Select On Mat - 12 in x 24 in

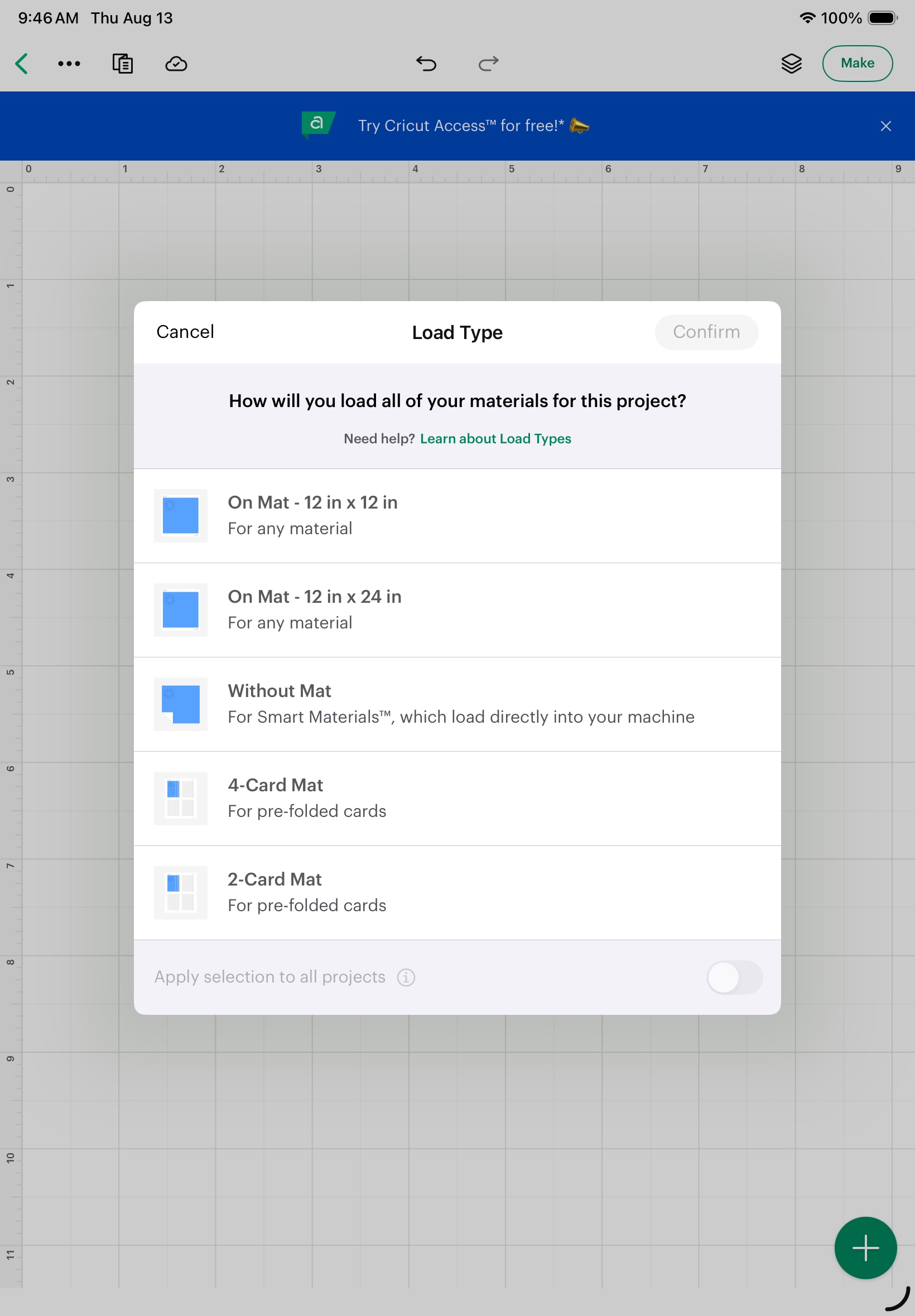457,610
